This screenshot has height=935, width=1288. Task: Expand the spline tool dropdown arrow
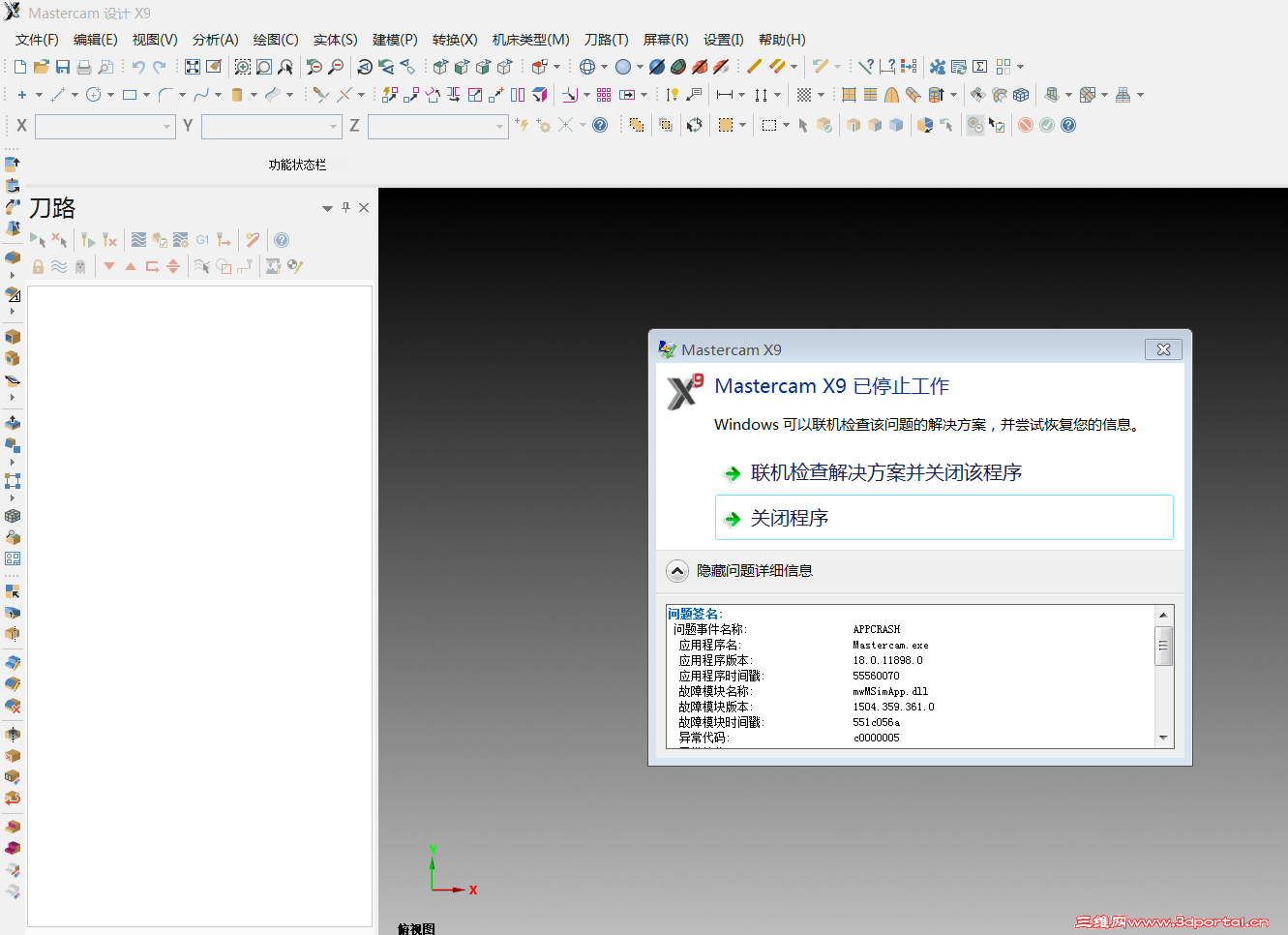(x=218, y=95)
